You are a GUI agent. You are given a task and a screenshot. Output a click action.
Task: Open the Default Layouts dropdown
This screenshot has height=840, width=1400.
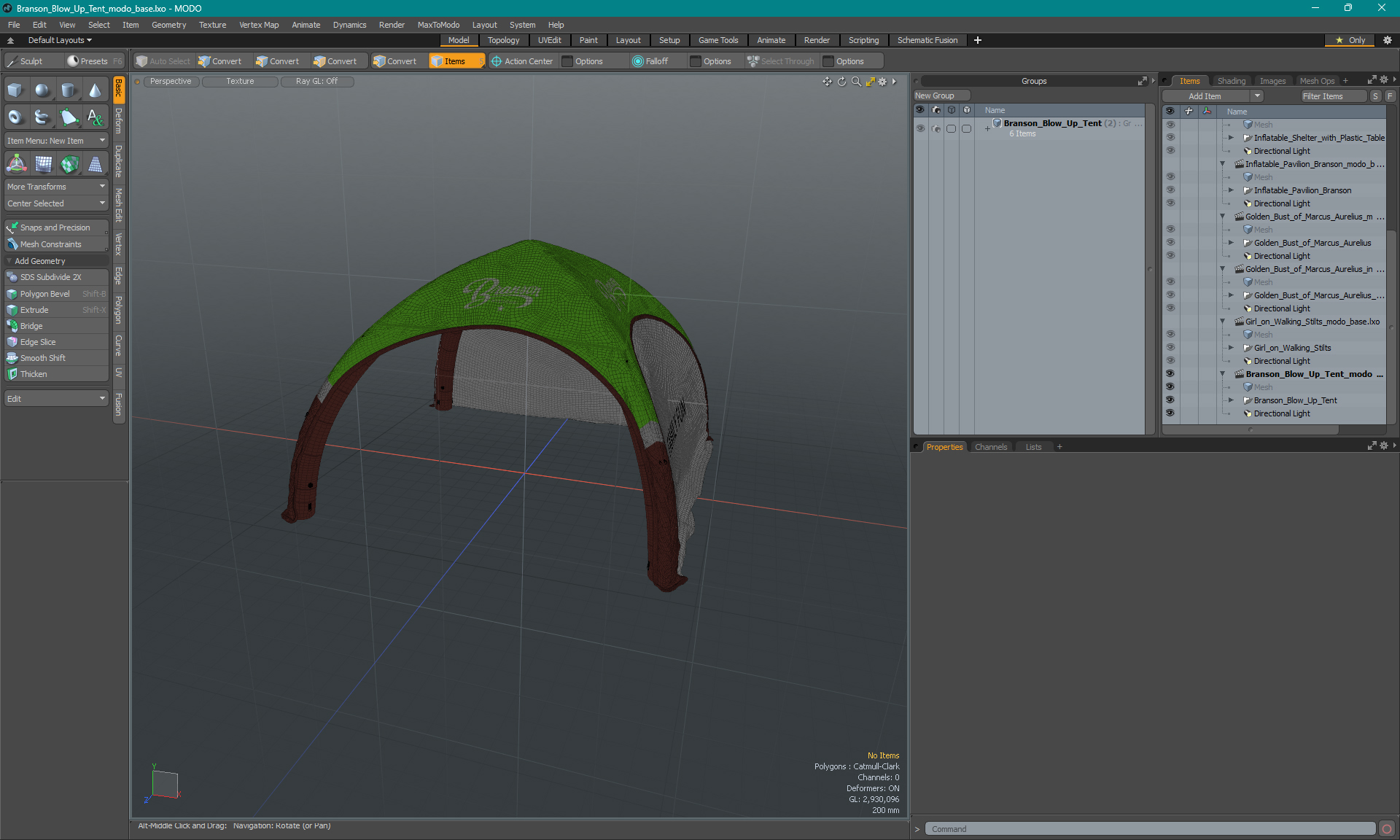pyautogui.click(x=60, y=40)
